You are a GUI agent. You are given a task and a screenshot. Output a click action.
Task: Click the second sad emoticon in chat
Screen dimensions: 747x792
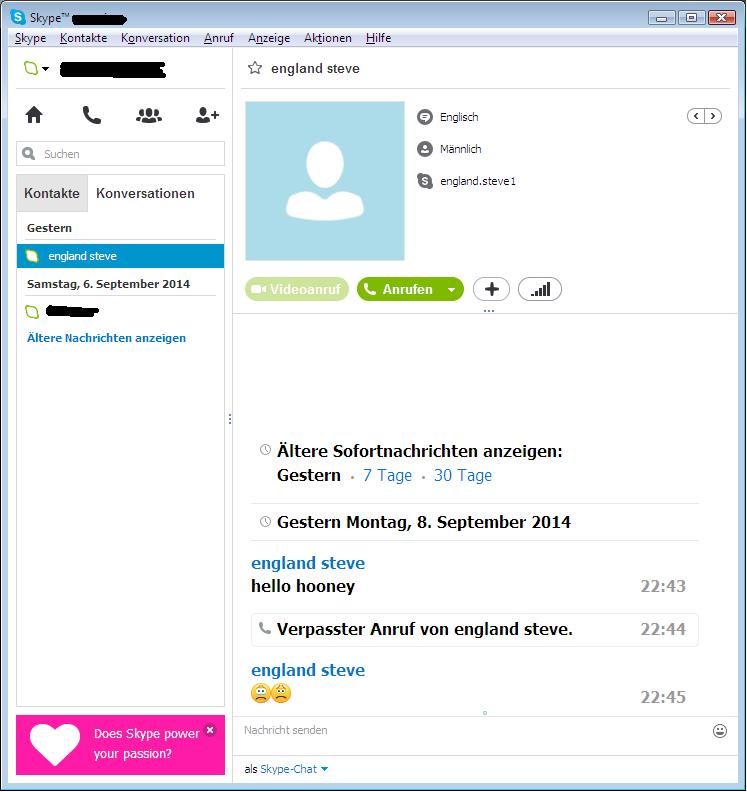coord(281,693)
